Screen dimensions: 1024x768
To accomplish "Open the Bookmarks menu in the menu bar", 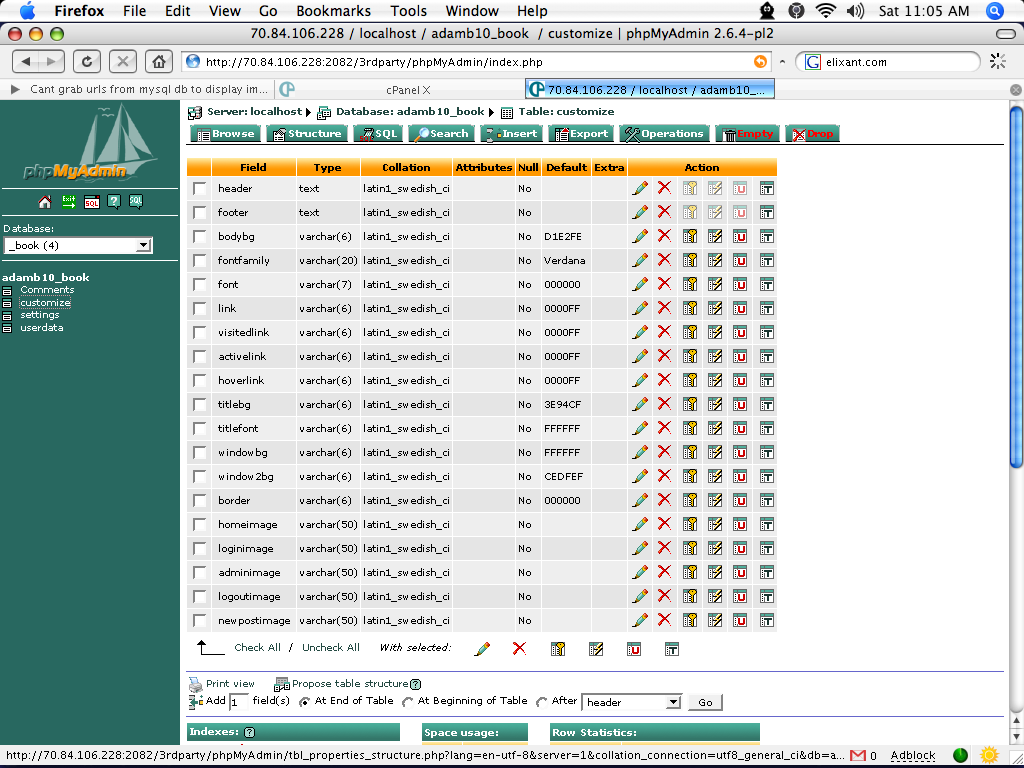I will coord(333,11).
